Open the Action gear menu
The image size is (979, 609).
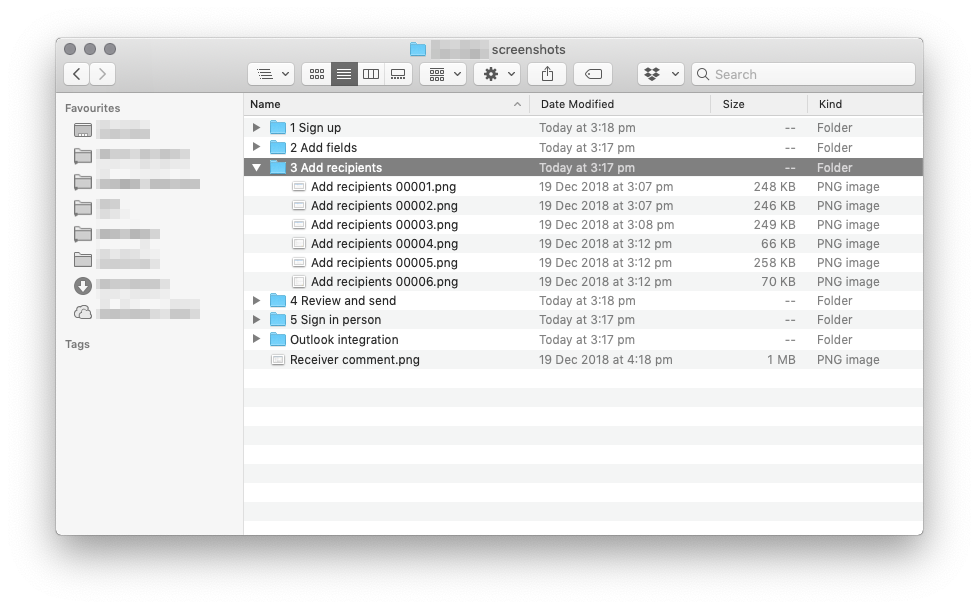497,74
